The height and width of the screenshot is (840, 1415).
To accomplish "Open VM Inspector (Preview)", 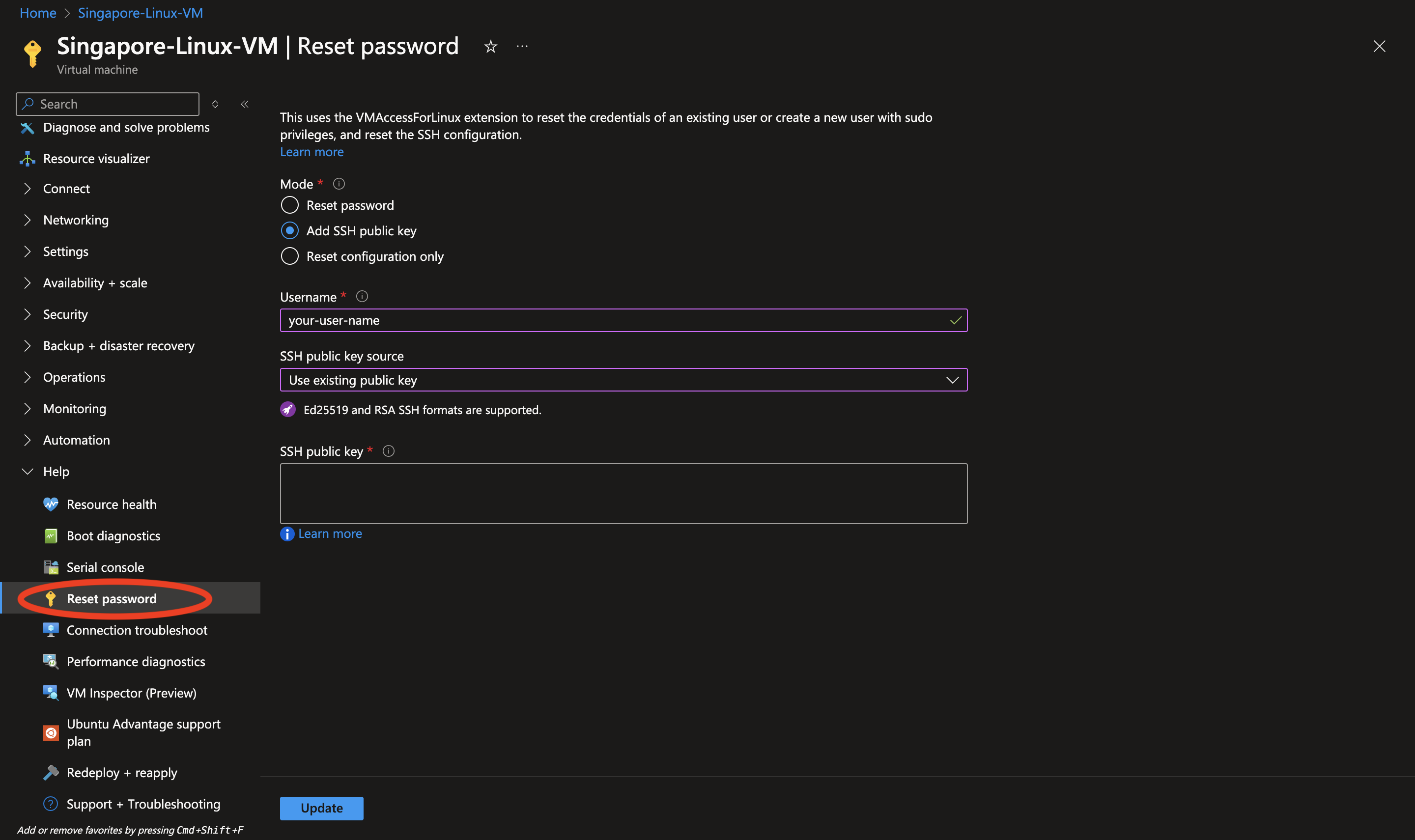I will tap(131, 692).
